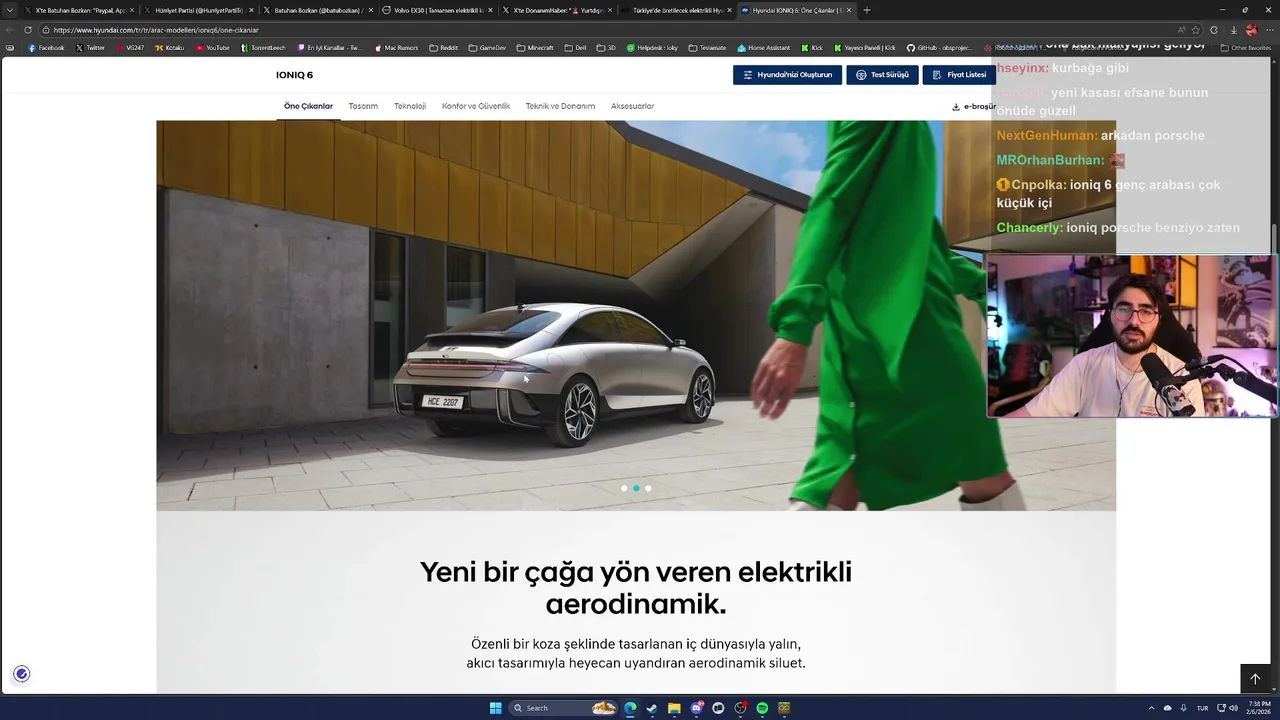Open the Other favorites folder

point(1246,47)
